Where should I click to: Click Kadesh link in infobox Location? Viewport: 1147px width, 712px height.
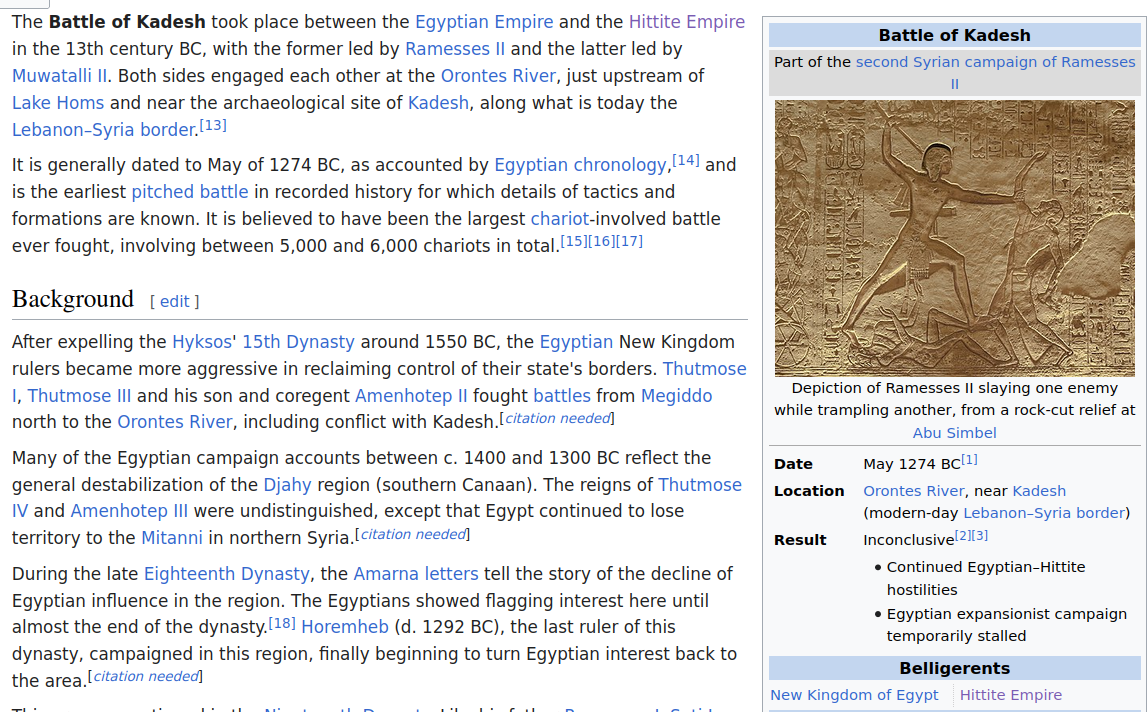[1039, 492]
